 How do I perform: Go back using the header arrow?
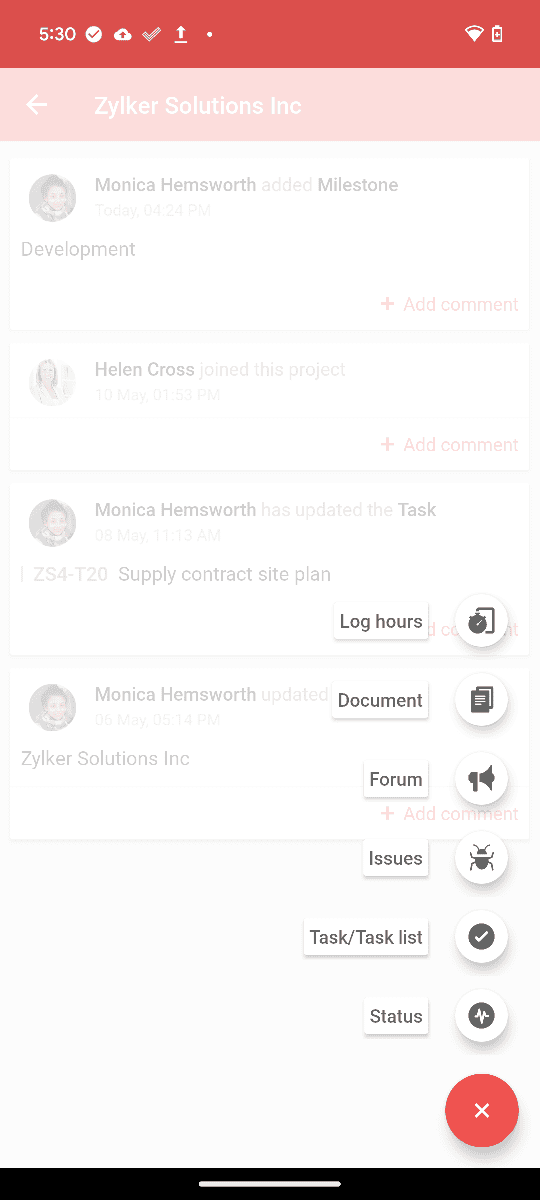click(x=37, y=105)
